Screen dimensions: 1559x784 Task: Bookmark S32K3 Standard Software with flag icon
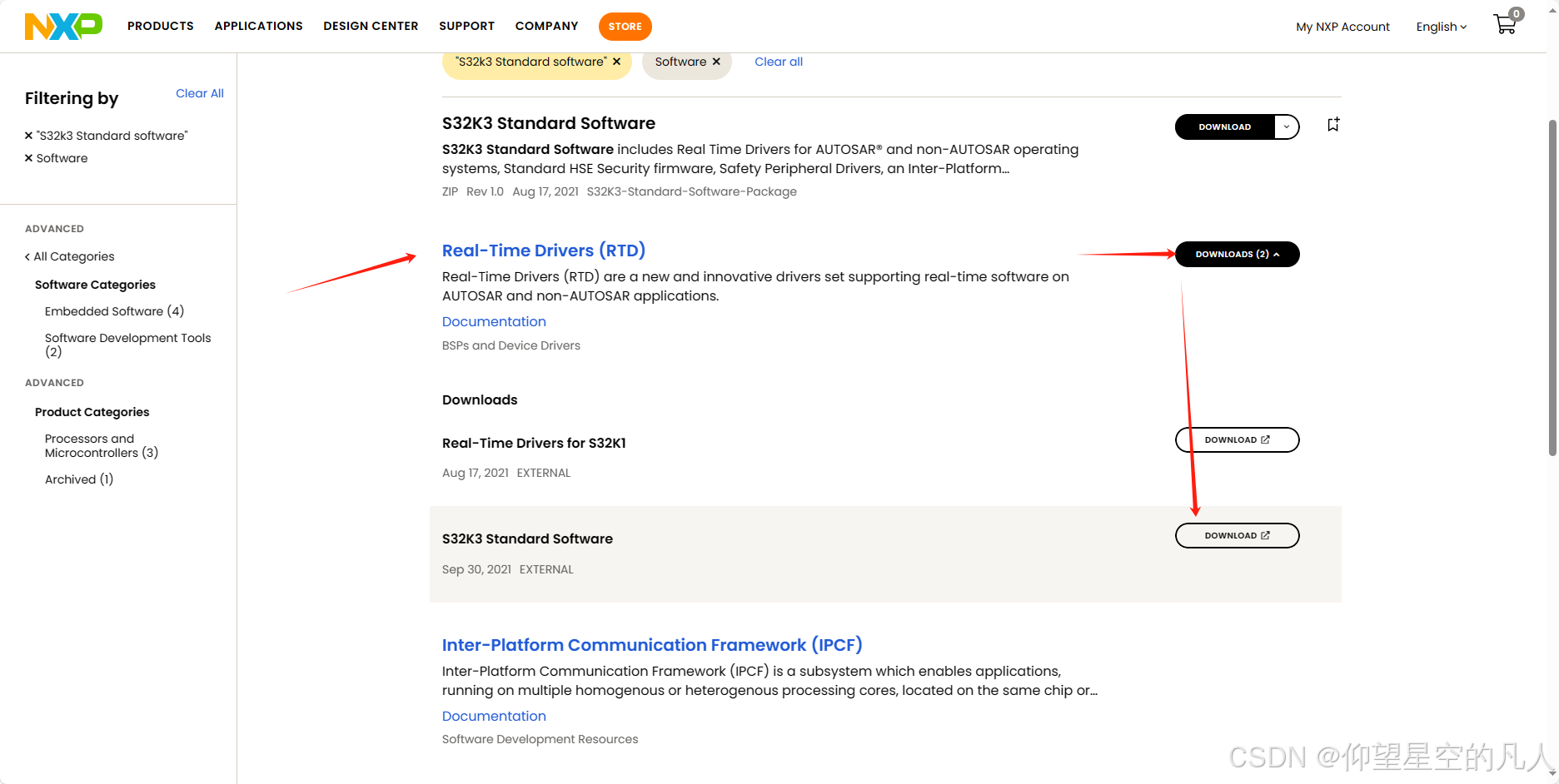[x=1333, y=125]
